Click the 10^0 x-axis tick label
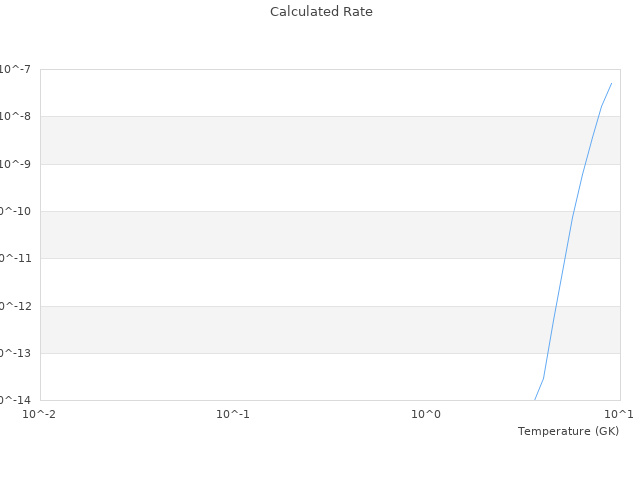640x480 pixels. point(426,414)
